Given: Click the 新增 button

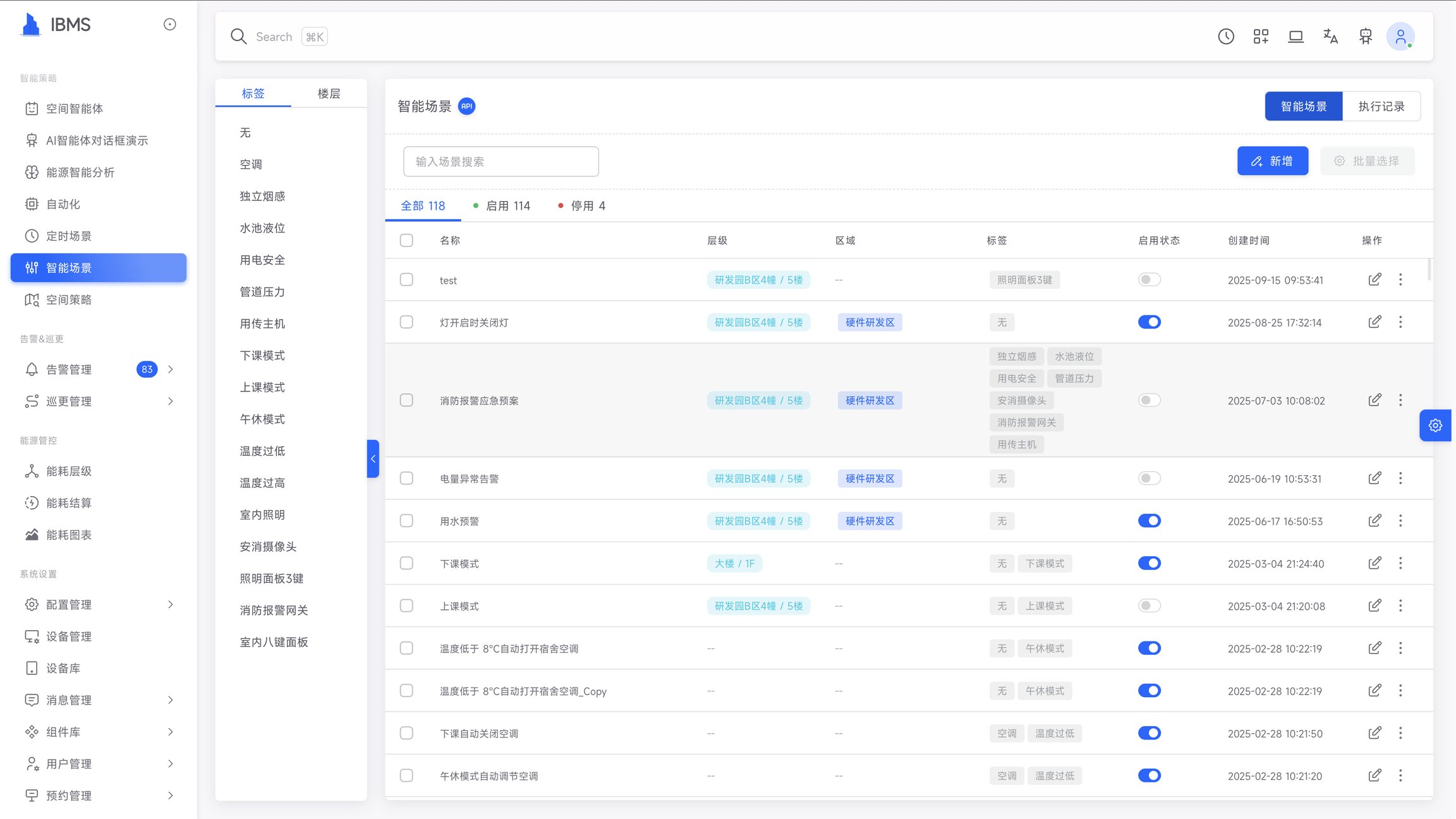Looking at the screenshot, I should pos(1272,161).
